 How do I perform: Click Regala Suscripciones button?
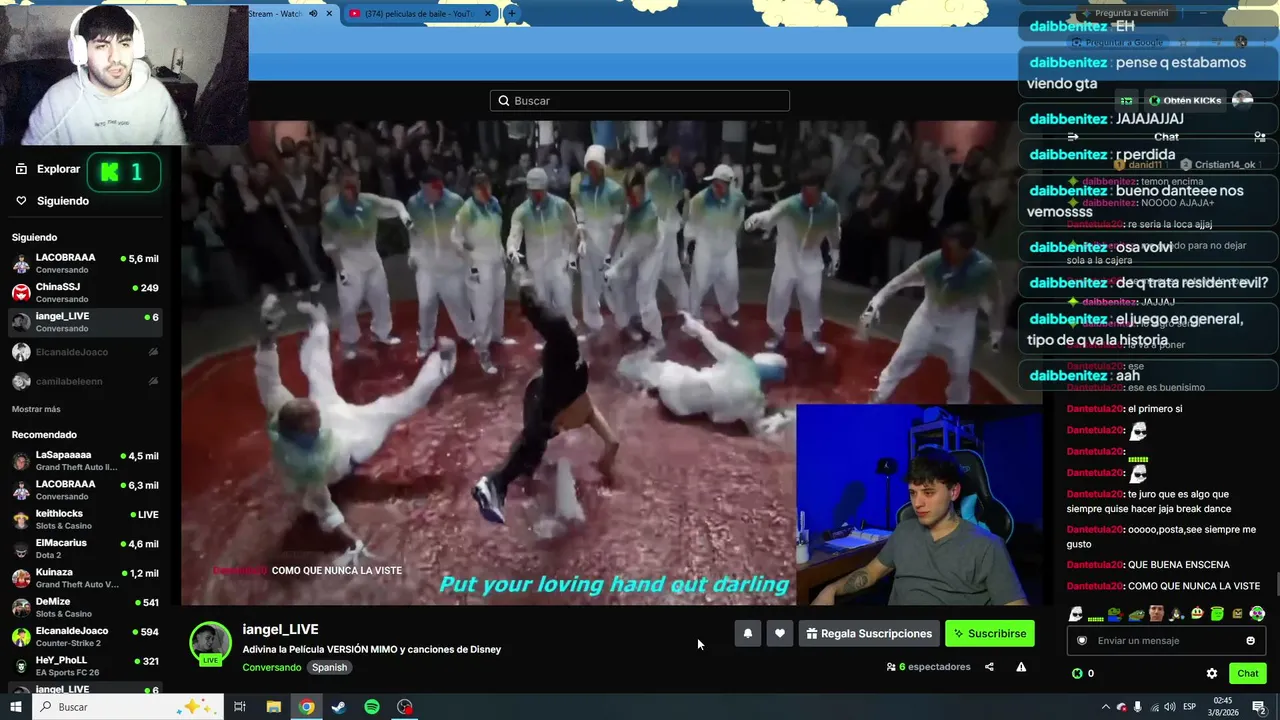(x=869, y=633)
